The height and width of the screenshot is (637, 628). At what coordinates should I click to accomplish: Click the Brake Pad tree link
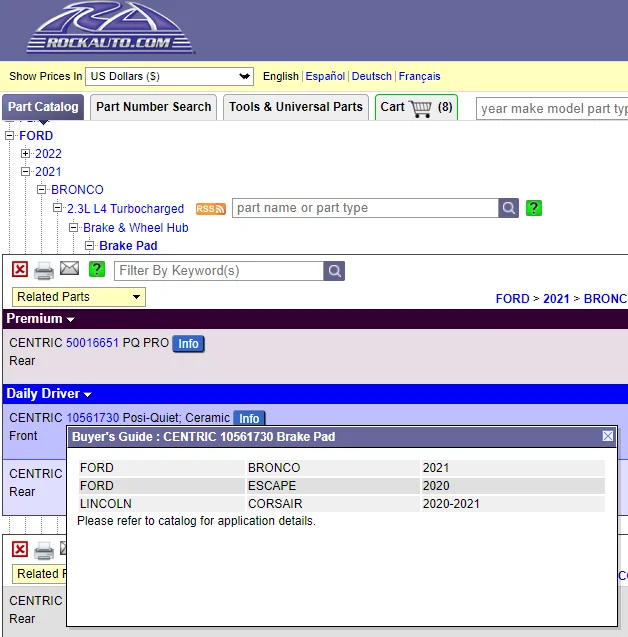(x=128, y=246)
